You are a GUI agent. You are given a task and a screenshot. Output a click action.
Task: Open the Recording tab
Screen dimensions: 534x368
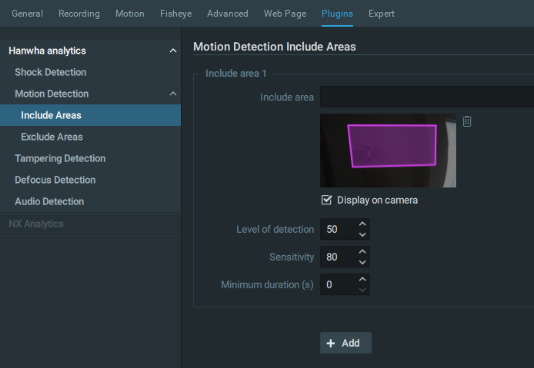coord(79,14)
